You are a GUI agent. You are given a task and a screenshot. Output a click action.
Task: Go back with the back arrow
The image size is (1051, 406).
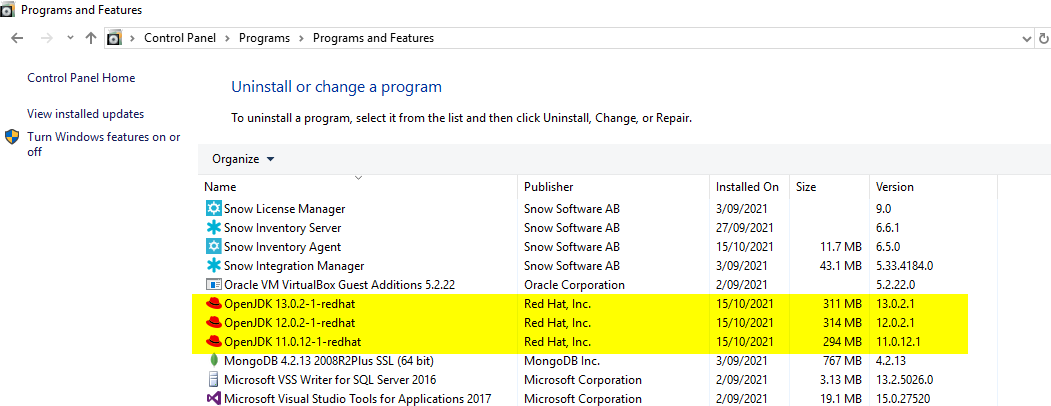pos(17,38)
